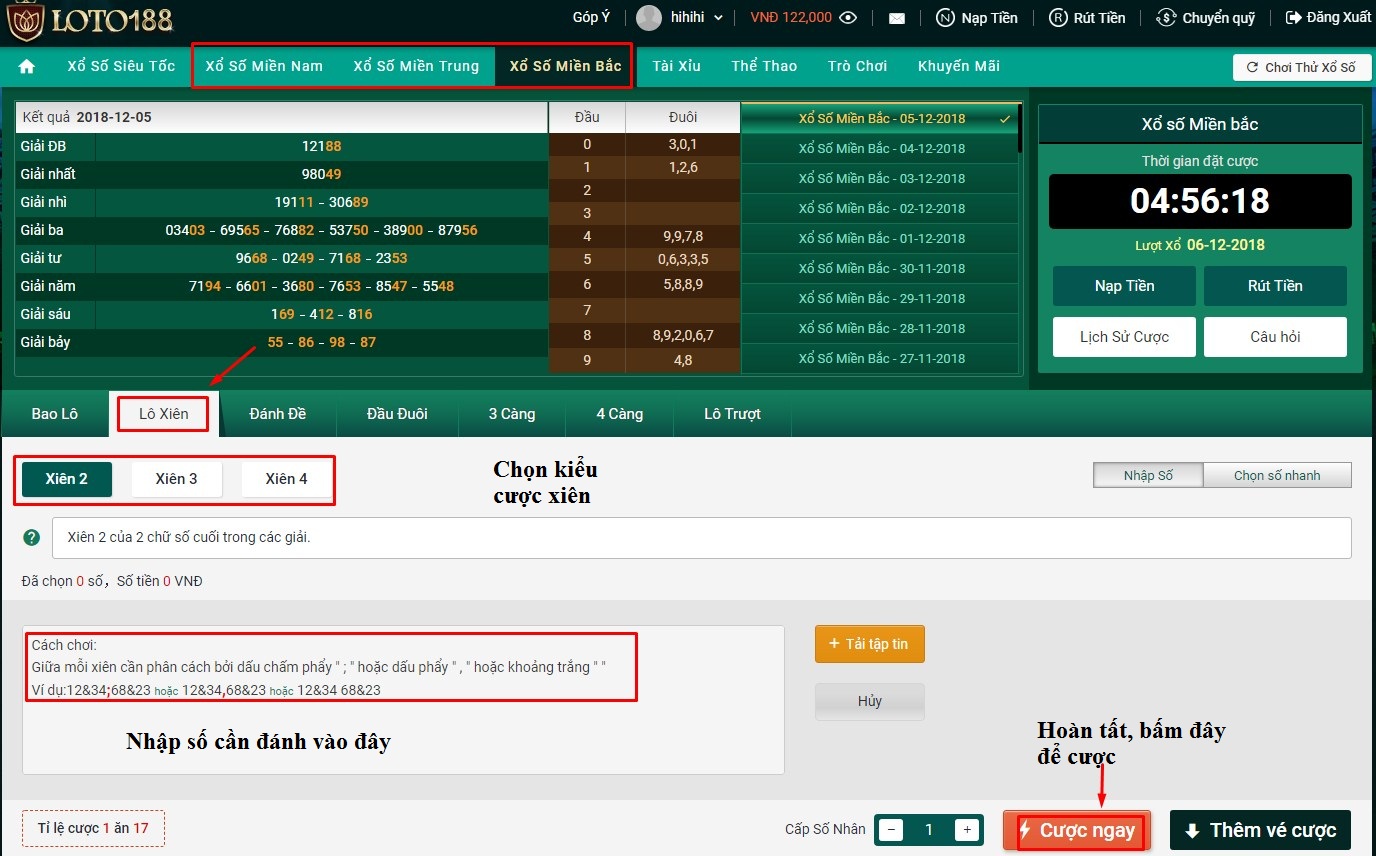This screenshot has width=1376, height=856.
Task: Switch to Đầu Đuôi tab
Action: (397, 414)
